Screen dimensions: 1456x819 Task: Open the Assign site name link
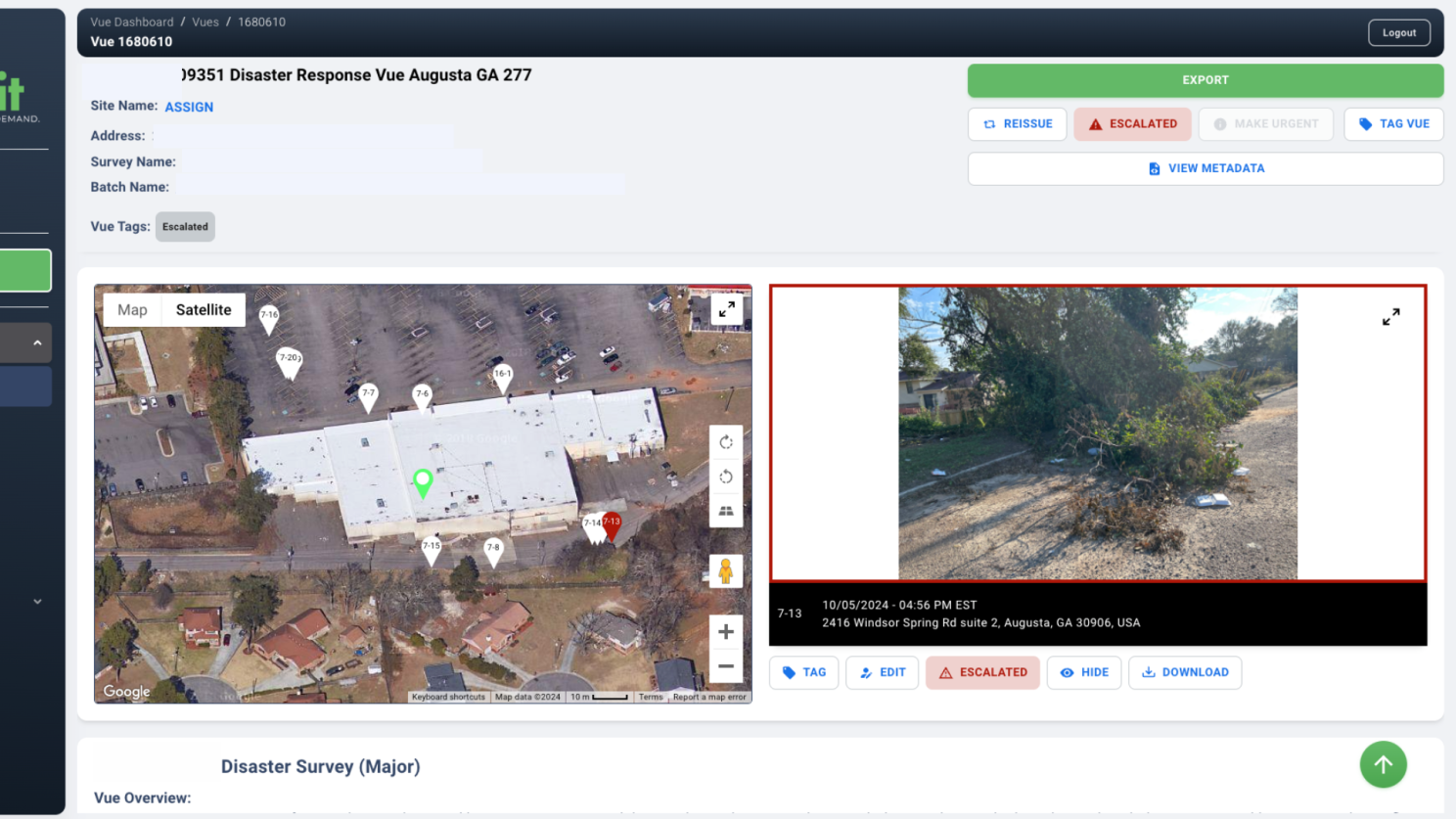coord(189,107)
